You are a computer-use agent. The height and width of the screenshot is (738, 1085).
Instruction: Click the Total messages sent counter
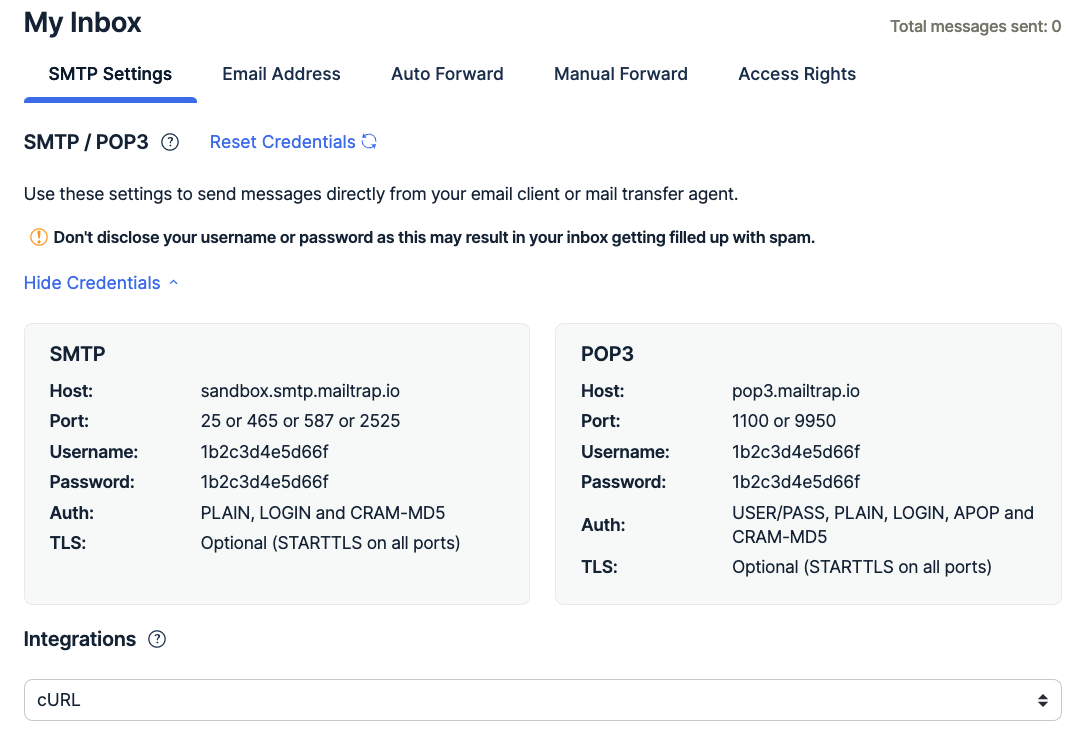pos(975,26)
